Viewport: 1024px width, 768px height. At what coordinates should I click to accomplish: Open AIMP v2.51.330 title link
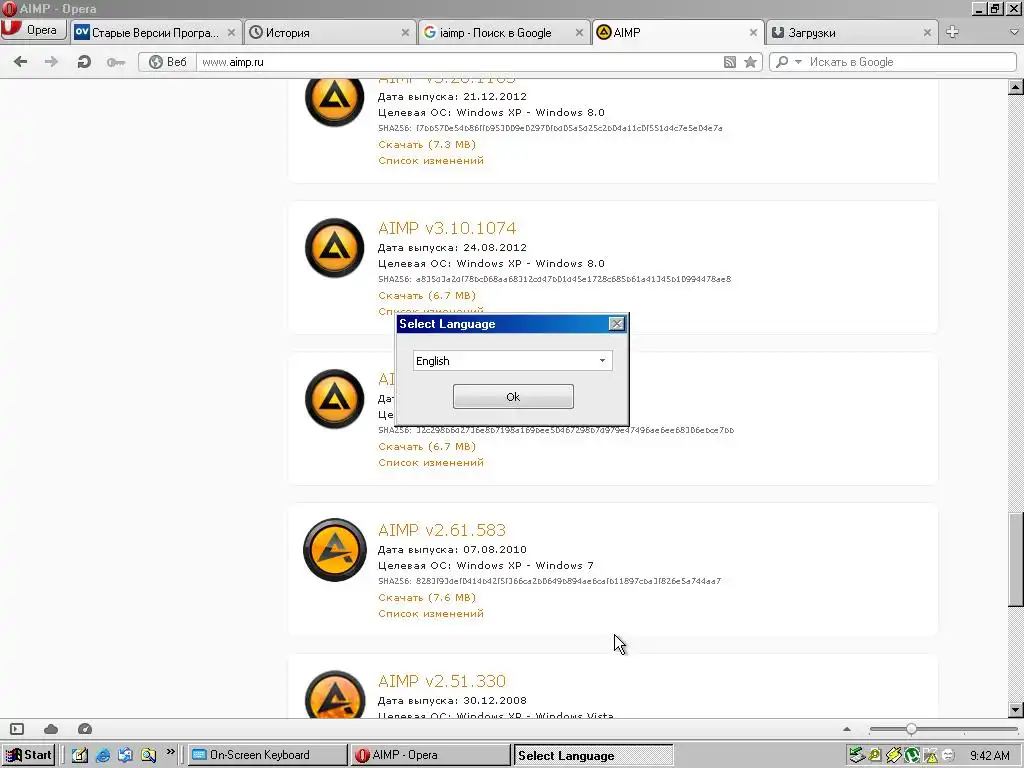point(441,681)
